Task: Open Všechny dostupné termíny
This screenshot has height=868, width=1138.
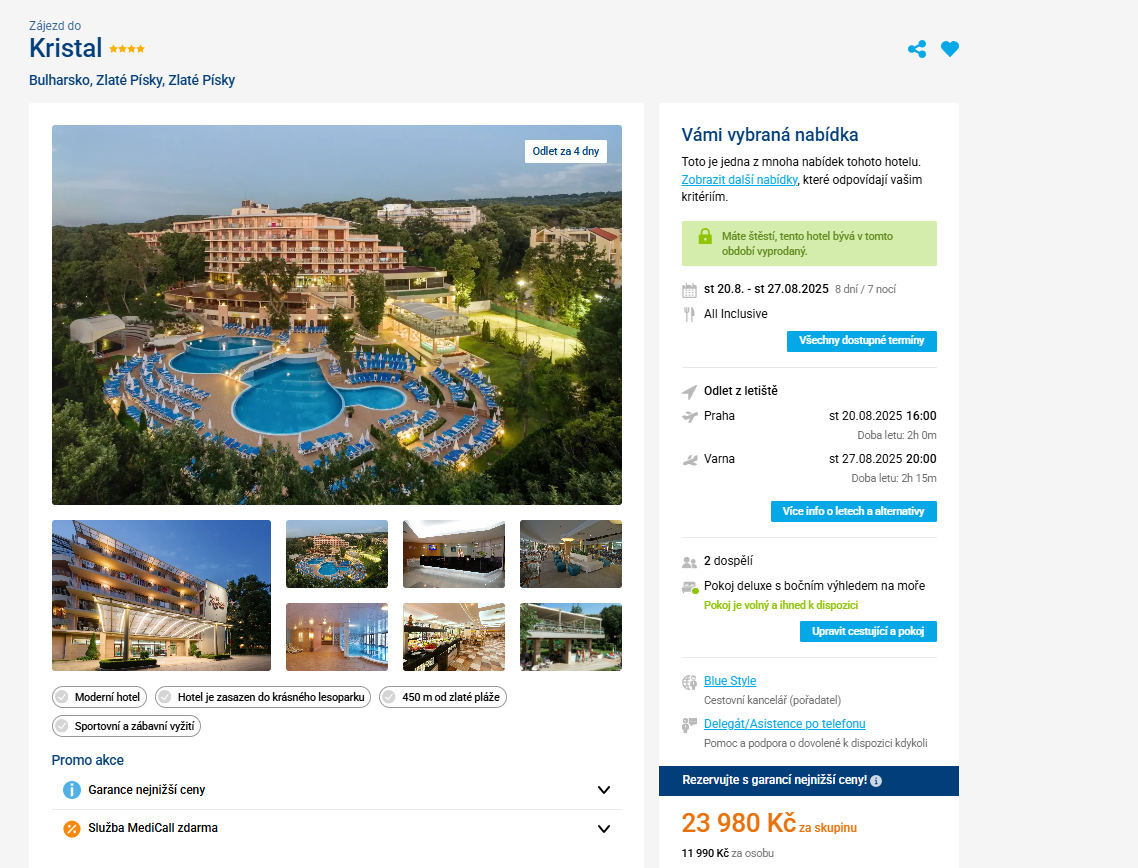Action: point(861,341)
